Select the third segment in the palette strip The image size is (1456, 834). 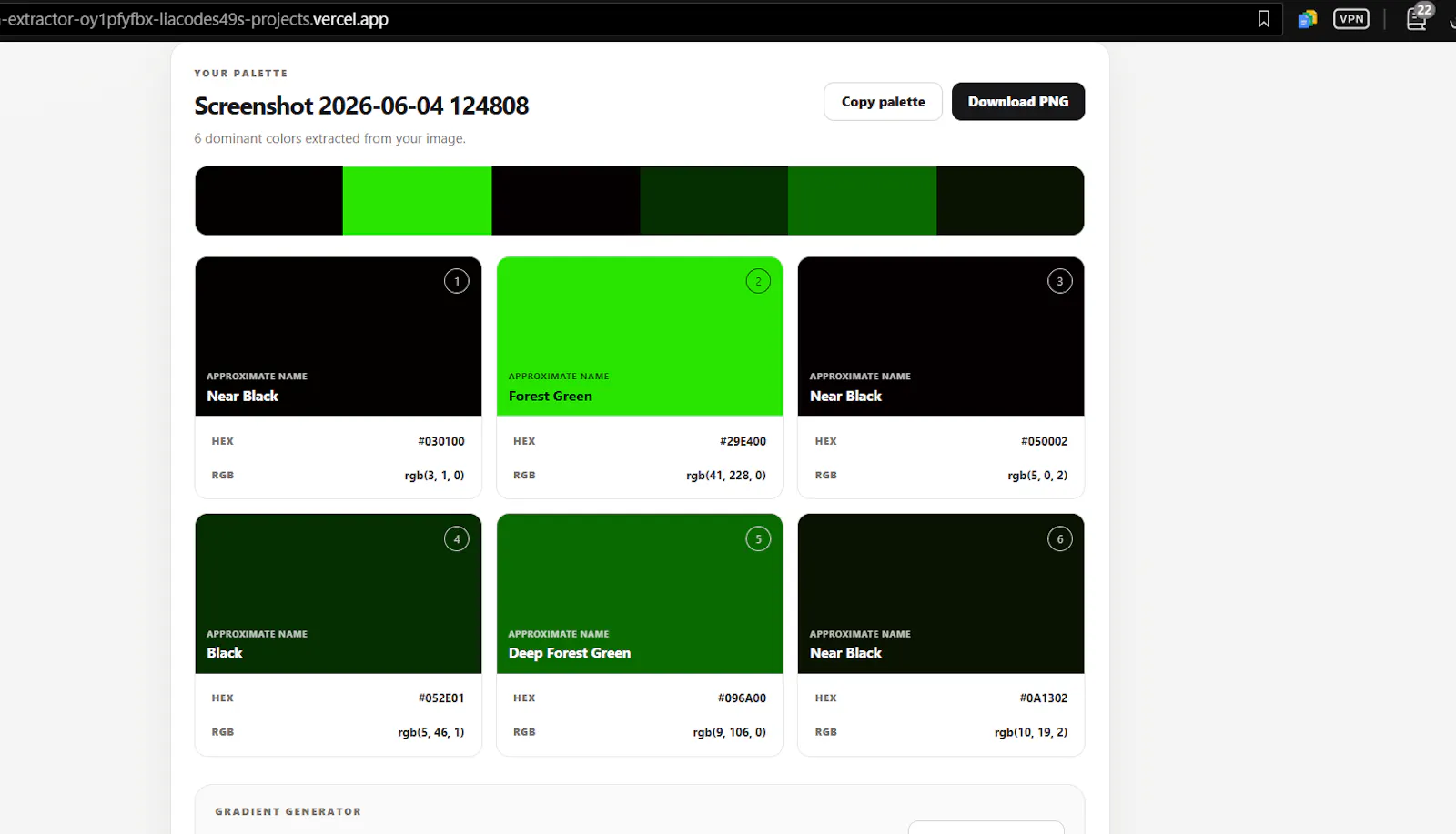click(566, 200)
